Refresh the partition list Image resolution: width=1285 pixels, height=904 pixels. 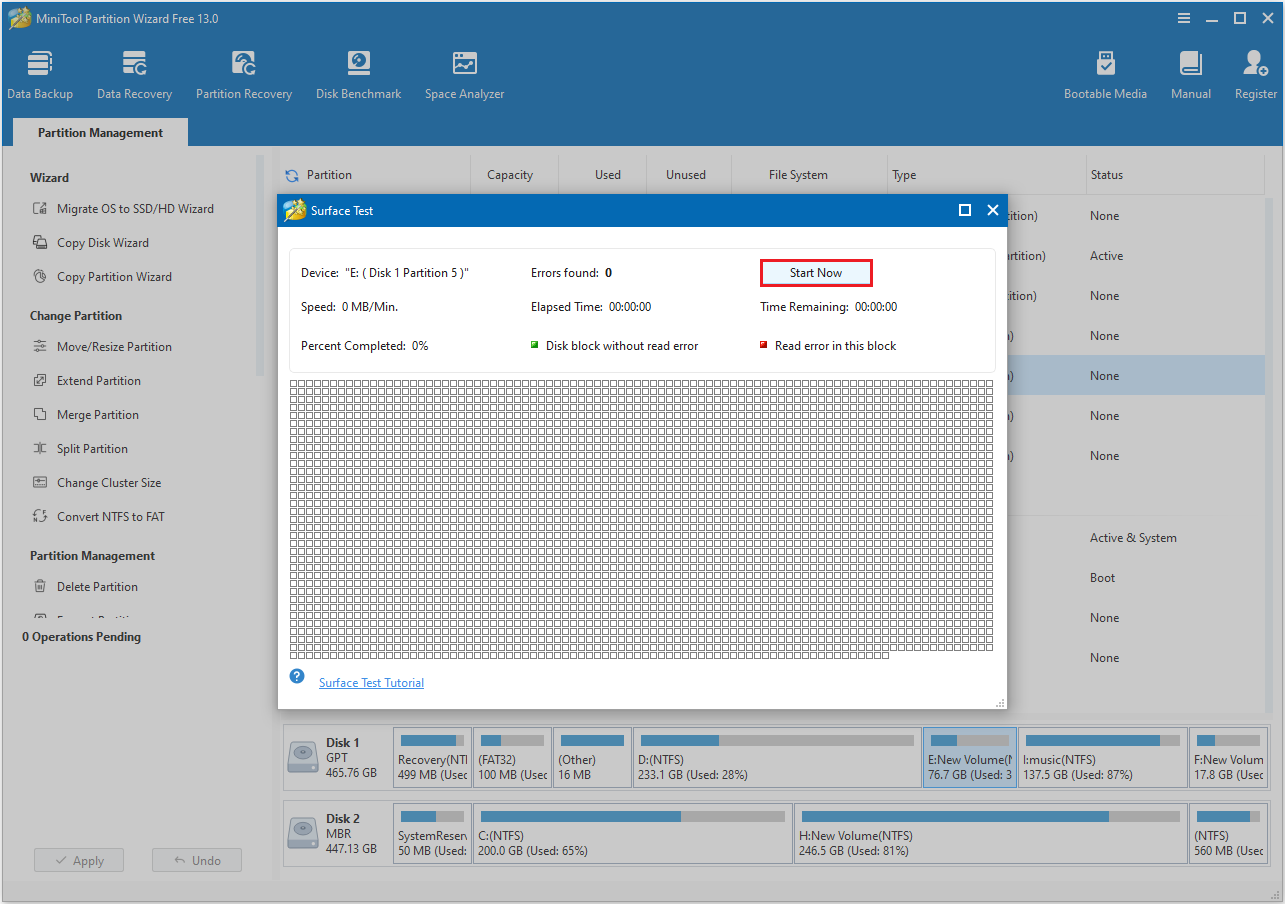point(291,174)
